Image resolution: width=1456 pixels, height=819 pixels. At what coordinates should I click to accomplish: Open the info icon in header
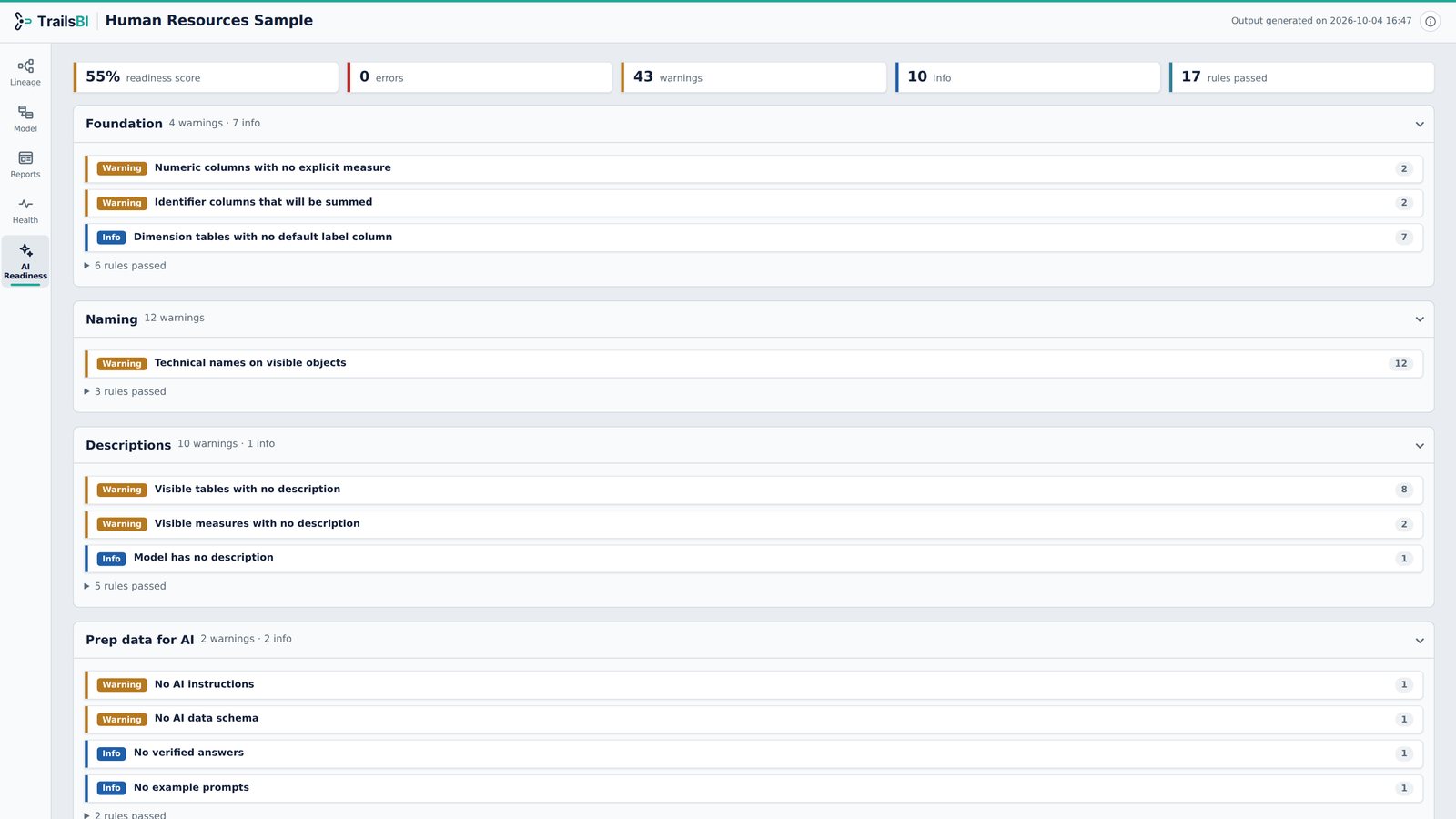tap(1431, 21)
